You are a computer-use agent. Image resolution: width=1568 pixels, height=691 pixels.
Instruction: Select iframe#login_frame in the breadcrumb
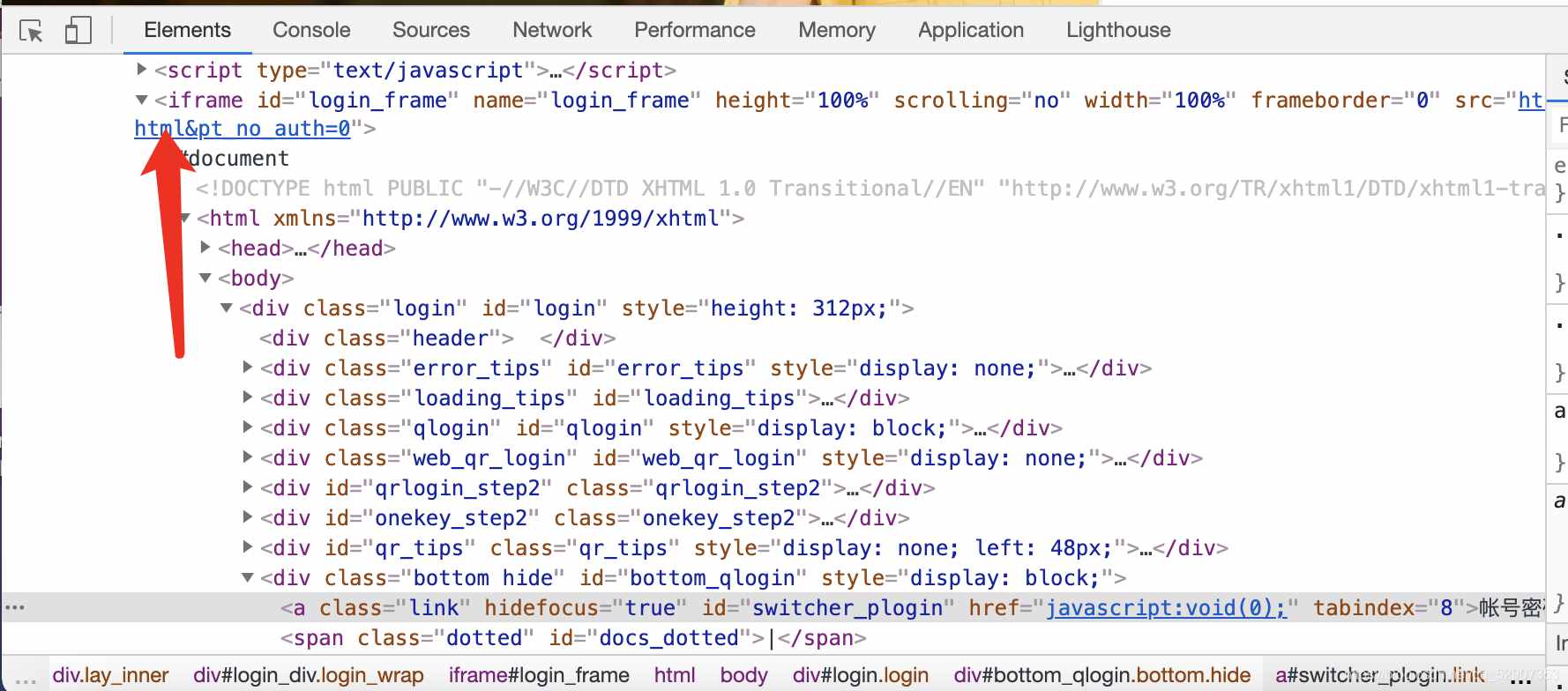point(539,676)
